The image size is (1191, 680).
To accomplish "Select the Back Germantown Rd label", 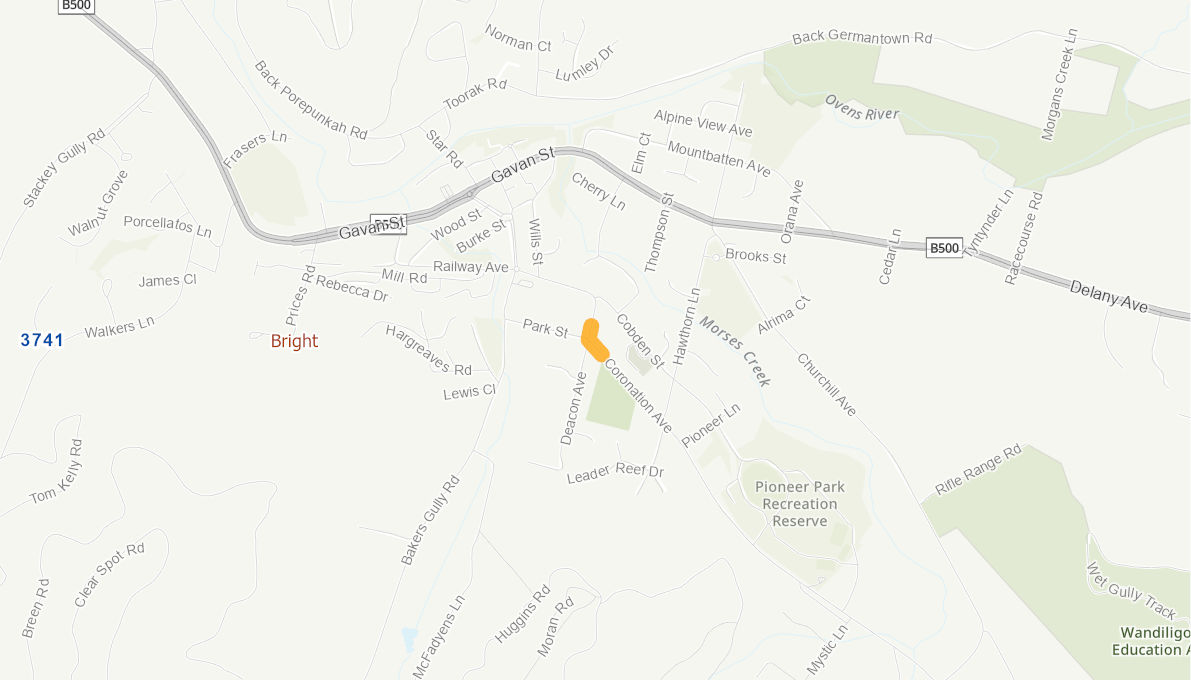I will click(862, 37).
